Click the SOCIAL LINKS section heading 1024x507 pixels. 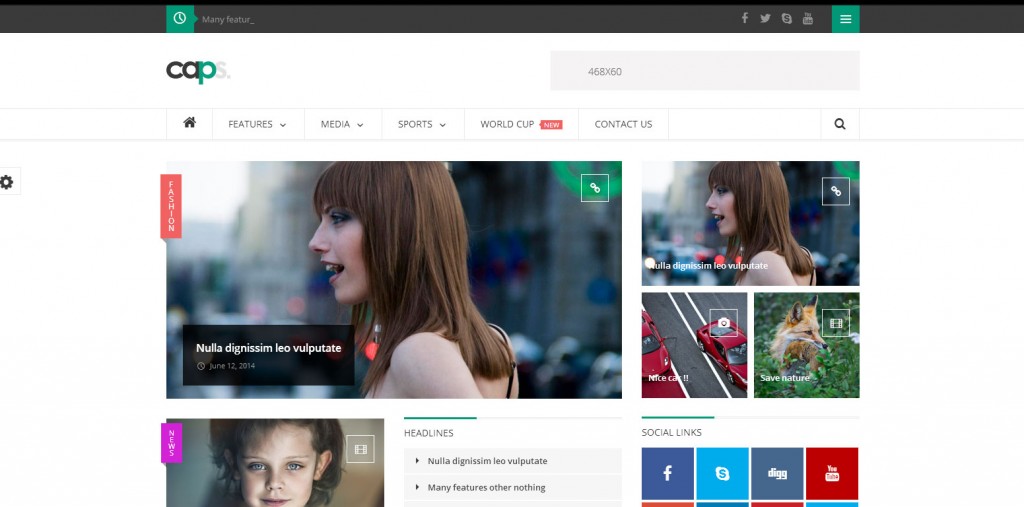point(671,432)
